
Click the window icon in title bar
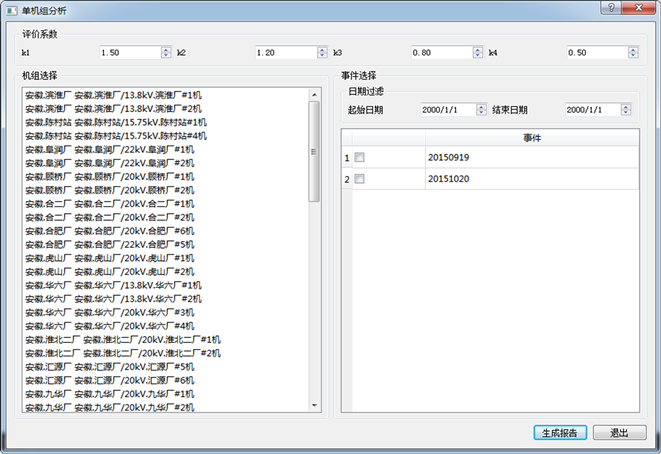[x=11, y=9]
